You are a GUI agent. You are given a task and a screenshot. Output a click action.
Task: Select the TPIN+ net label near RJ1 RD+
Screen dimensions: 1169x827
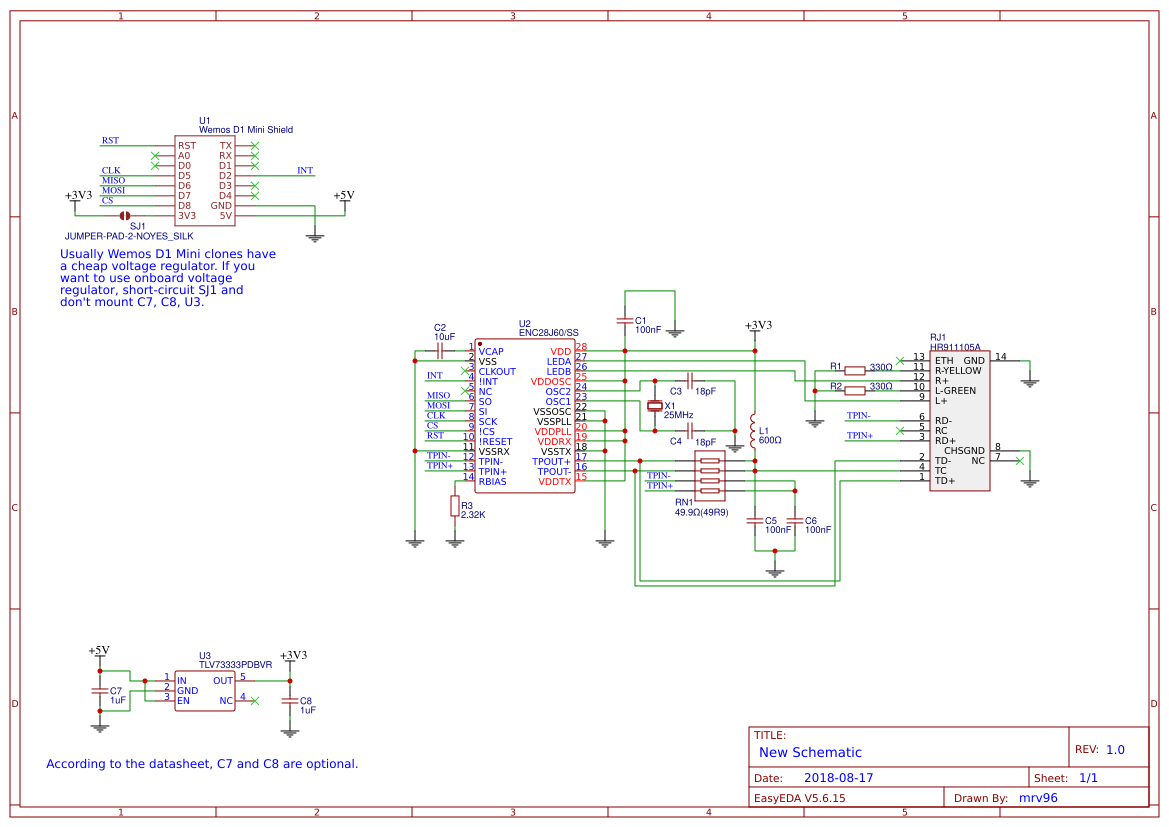(860, 435)
